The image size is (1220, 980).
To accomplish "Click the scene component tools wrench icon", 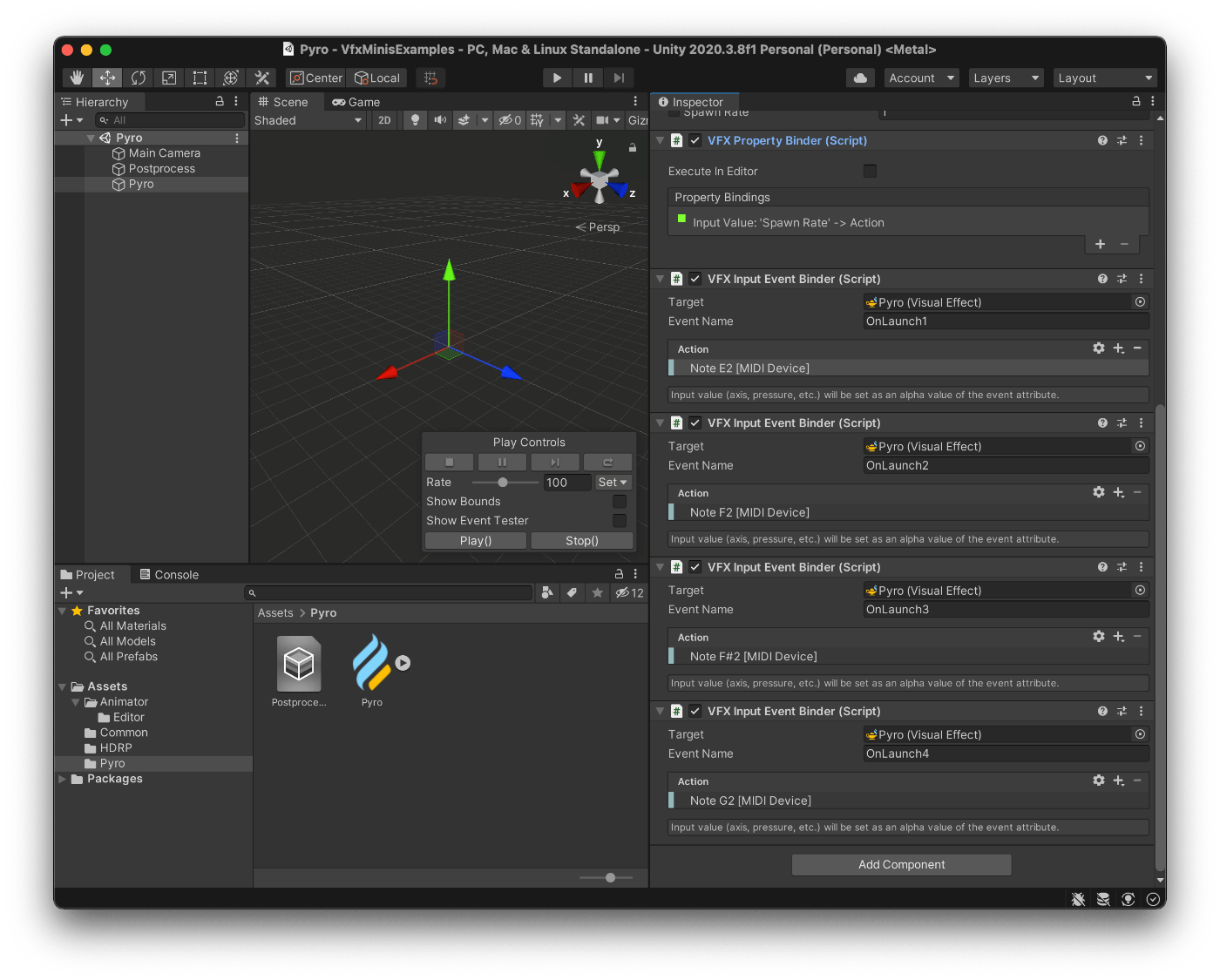I will 579,120.
